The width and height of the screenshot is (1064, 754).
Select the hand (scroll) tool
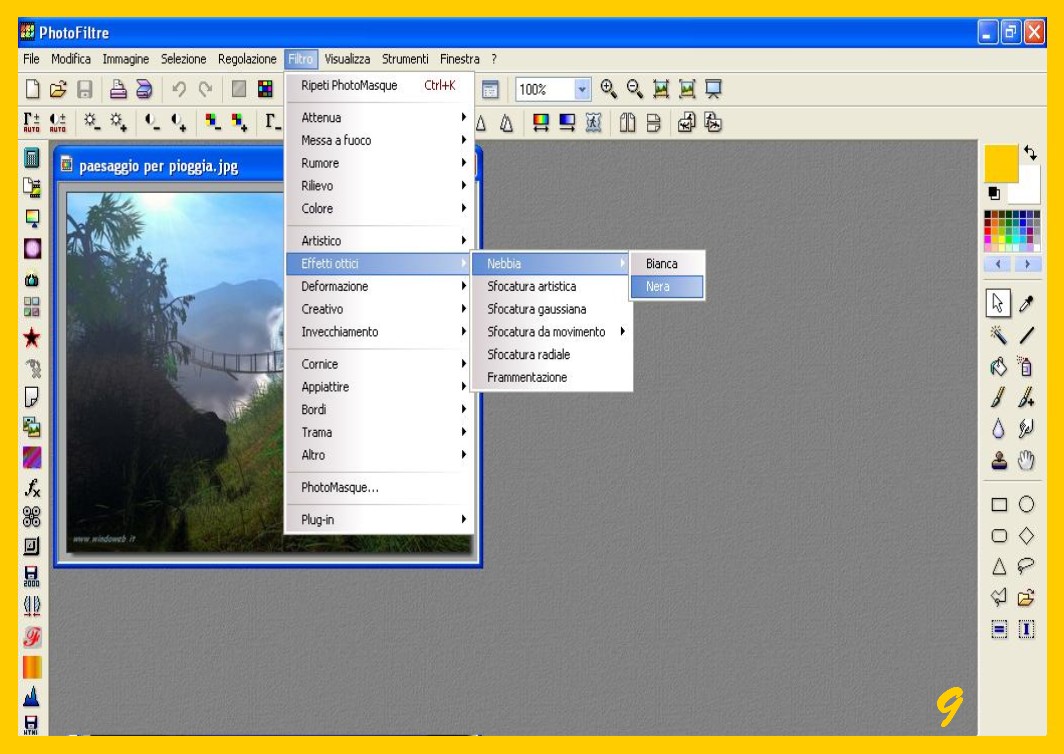(x=1026, y=461)
